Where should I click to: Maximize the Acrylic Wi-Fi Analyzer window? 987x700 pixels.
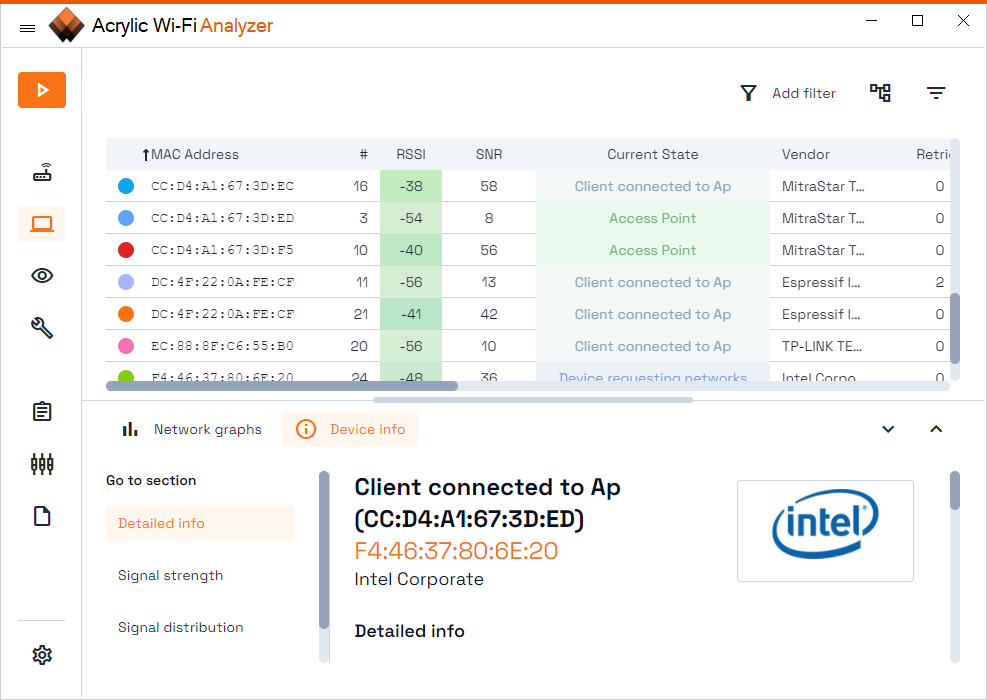point(918,21)
